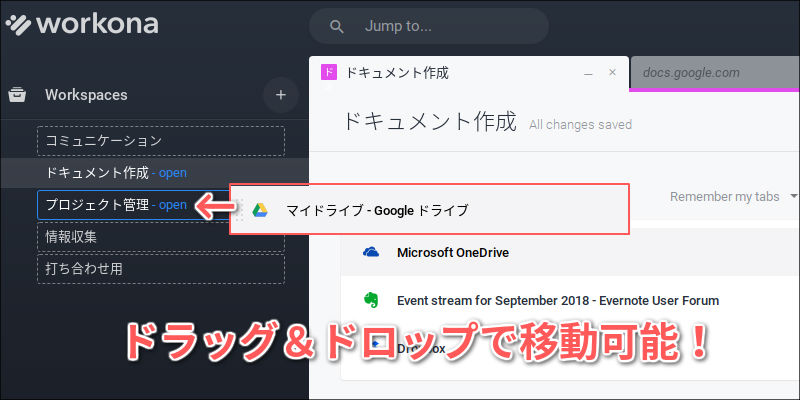
Task: Select the プロジェクト管理 workspace
Action: 134,205
